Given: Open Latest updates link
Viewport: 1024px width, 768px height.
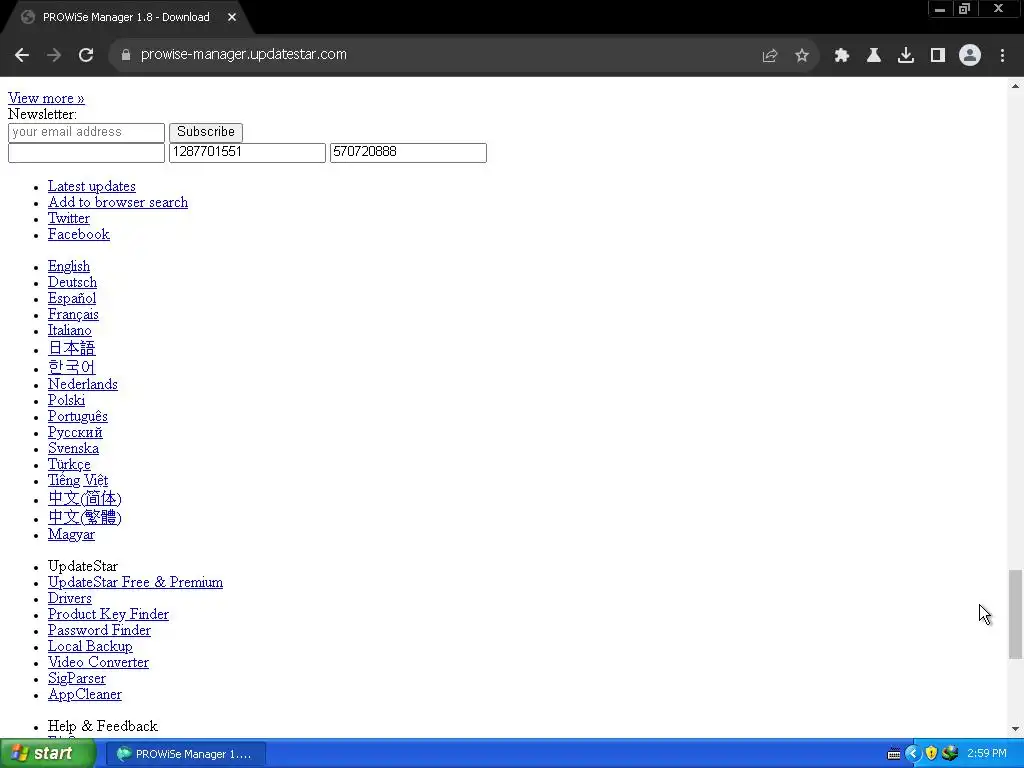Looking at the screenshot, I should pos(91,187).
